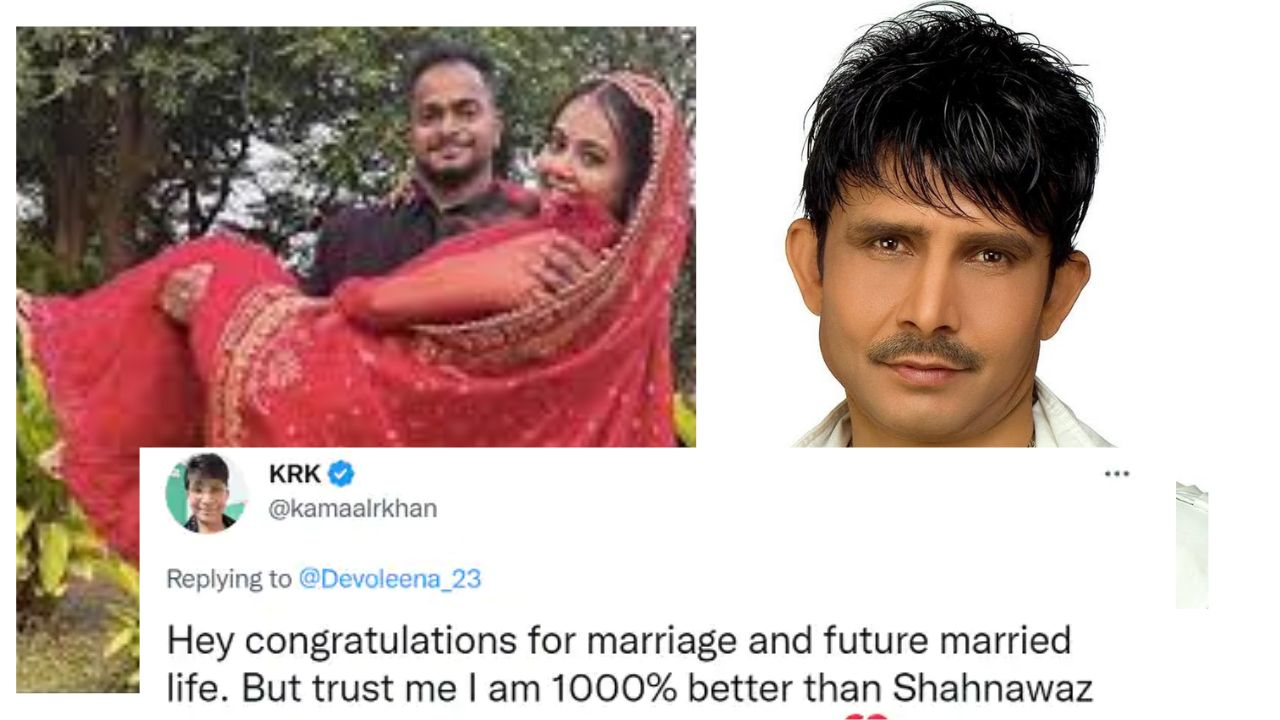Click the "Replying to" label
This screenshot has width=1280, height=720.
(229, 579)
